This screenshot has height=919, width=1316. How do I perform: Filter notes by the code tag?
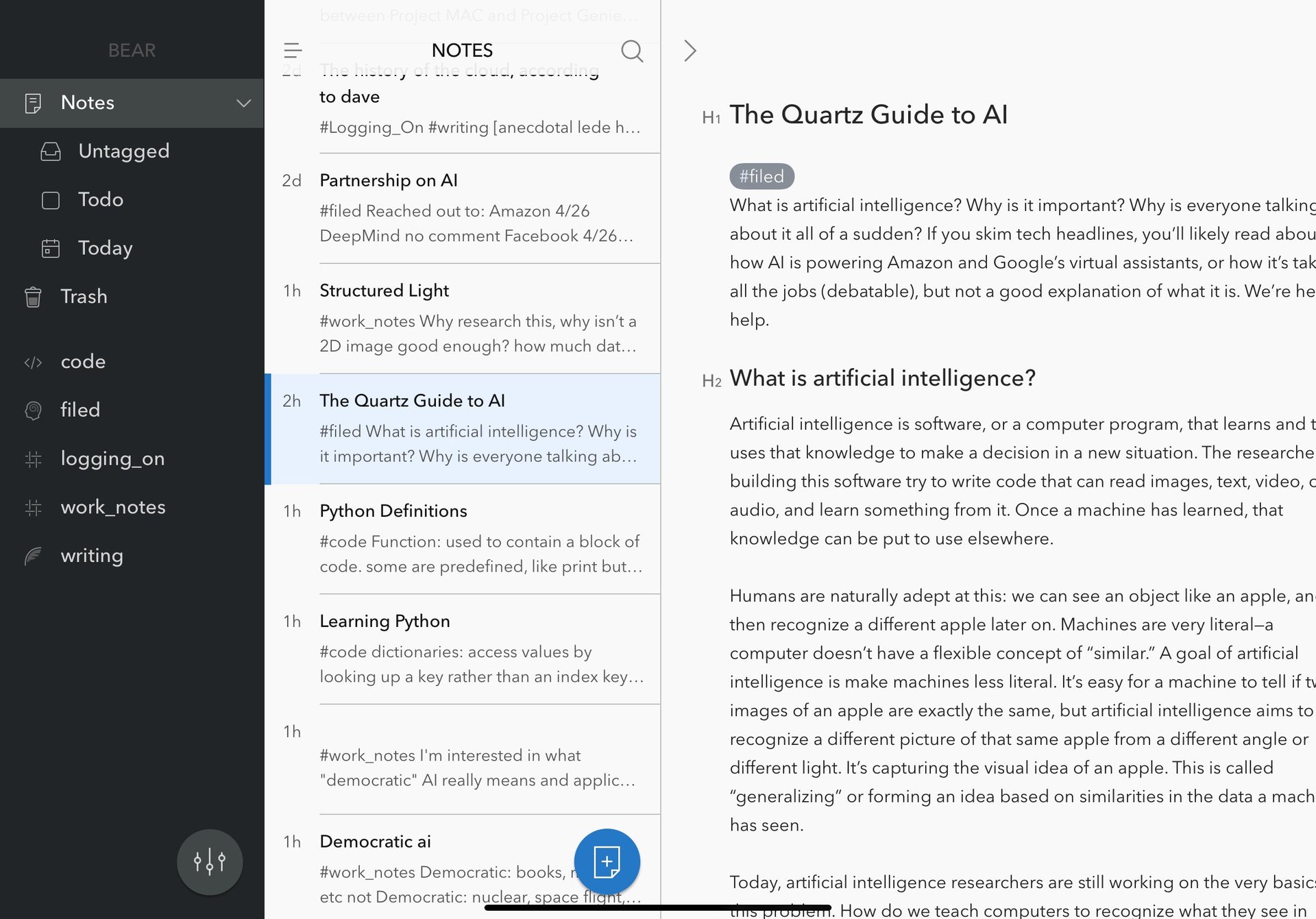pos(132,362)
